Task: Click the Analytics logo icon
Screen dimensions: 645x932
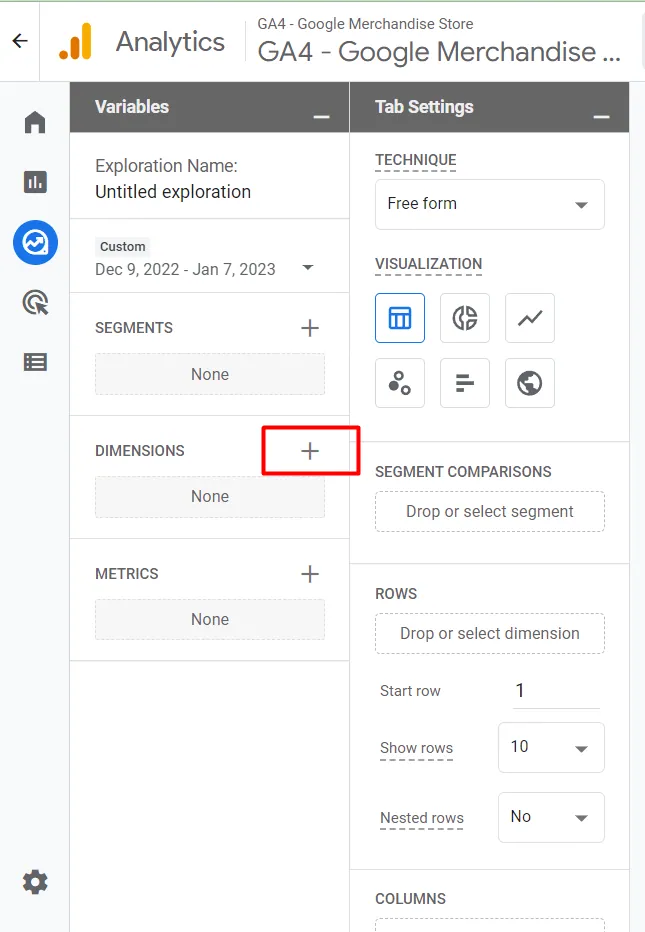Action: tap(75, 41)
